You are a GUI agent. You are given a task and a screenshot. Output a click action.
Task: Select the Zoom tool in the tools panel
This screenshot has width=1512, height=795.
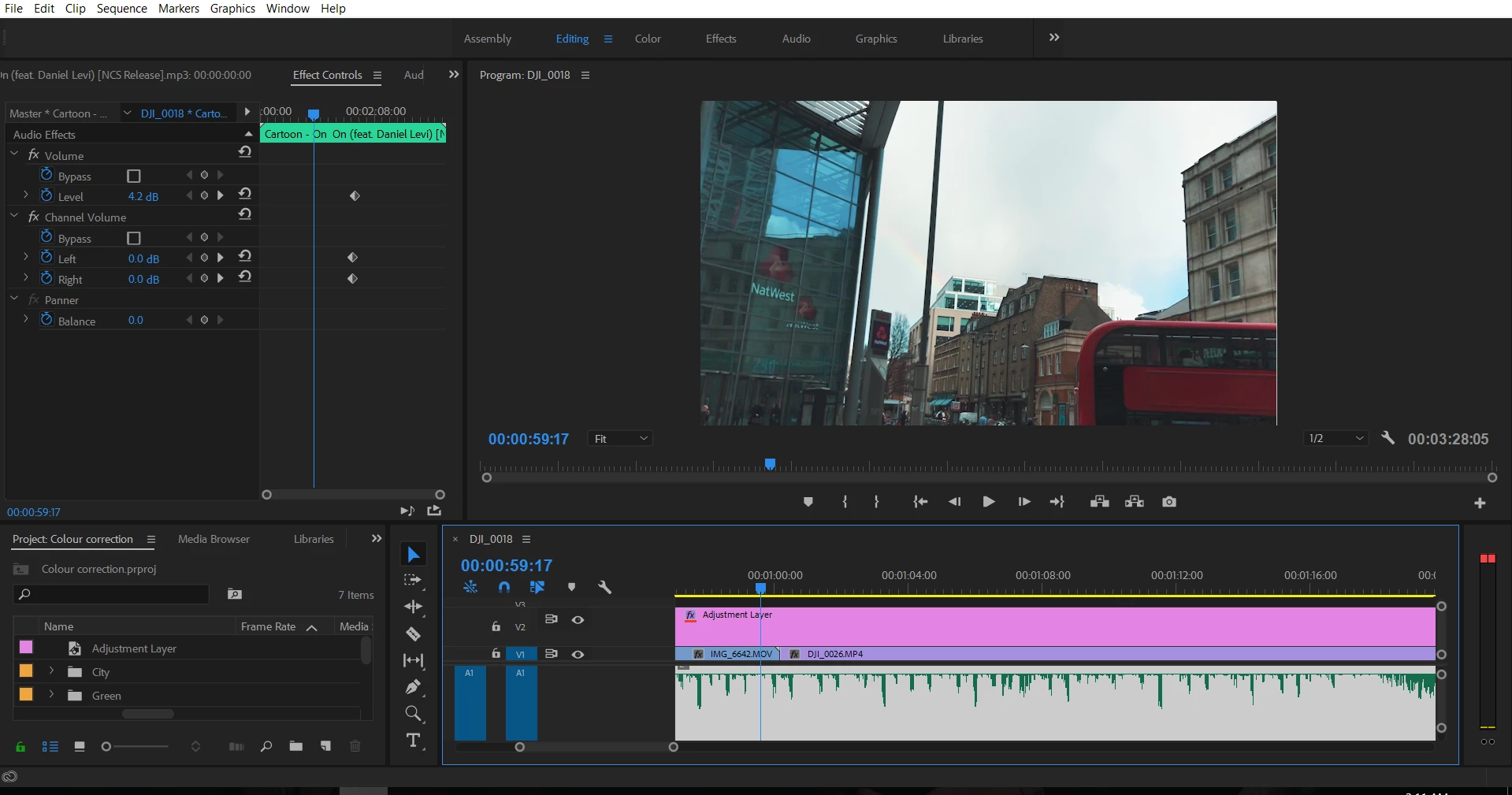413,714
